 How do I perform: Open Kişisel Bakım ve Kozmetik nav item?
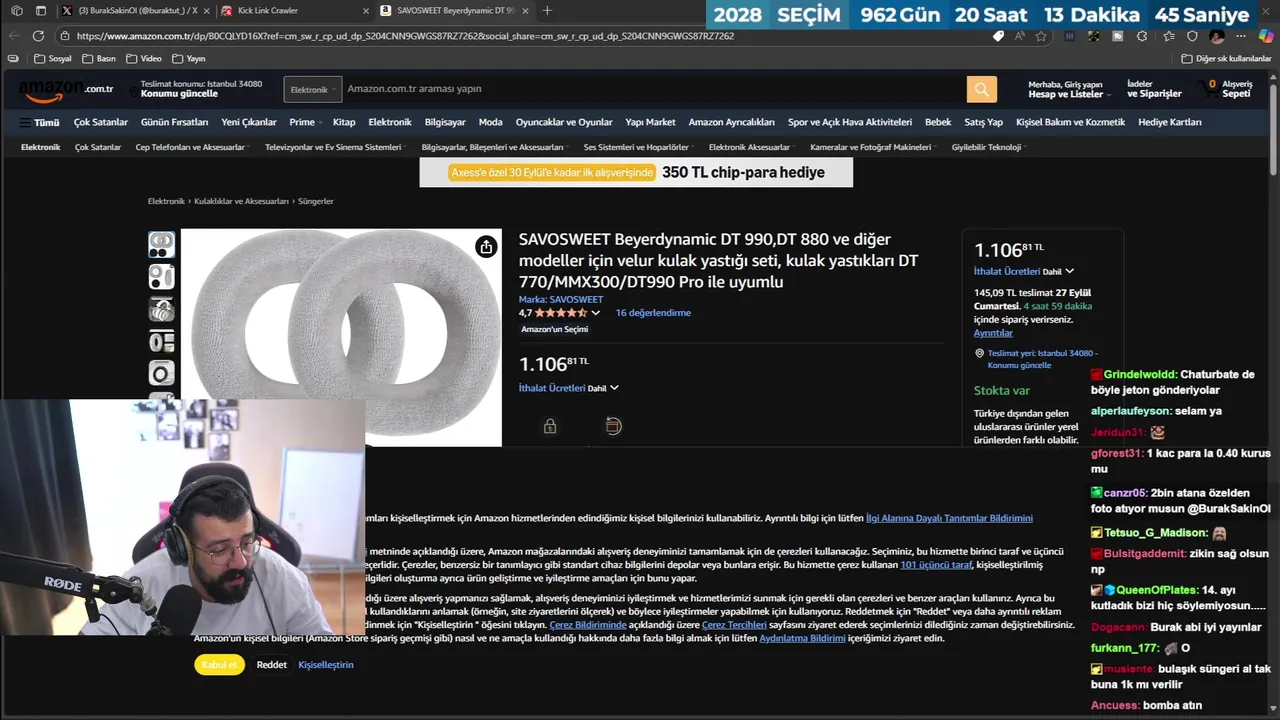coord(1070,122)
